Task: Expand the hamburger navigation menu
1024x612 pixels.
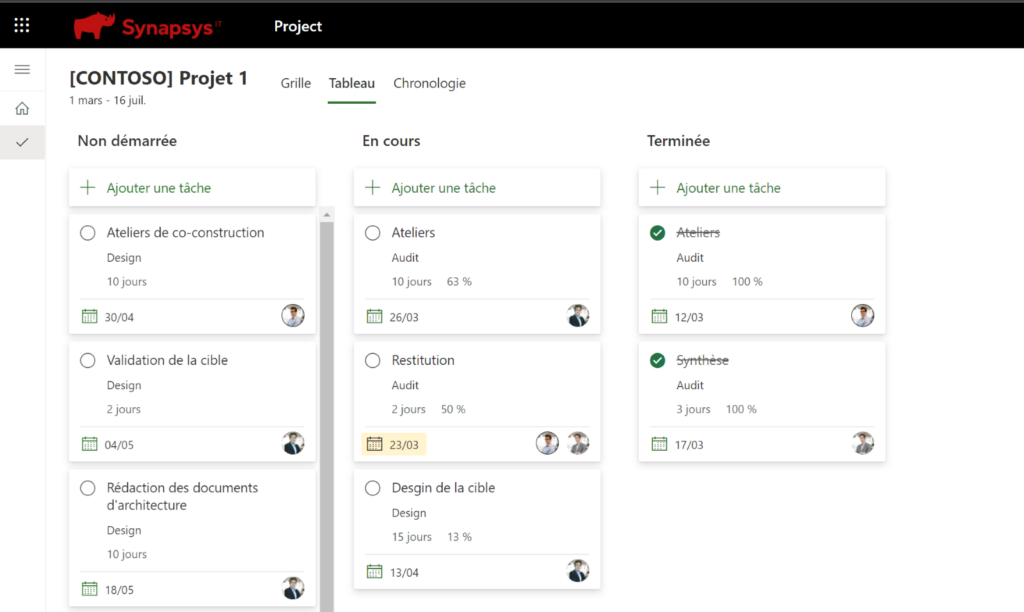Action: click(22, 69)
